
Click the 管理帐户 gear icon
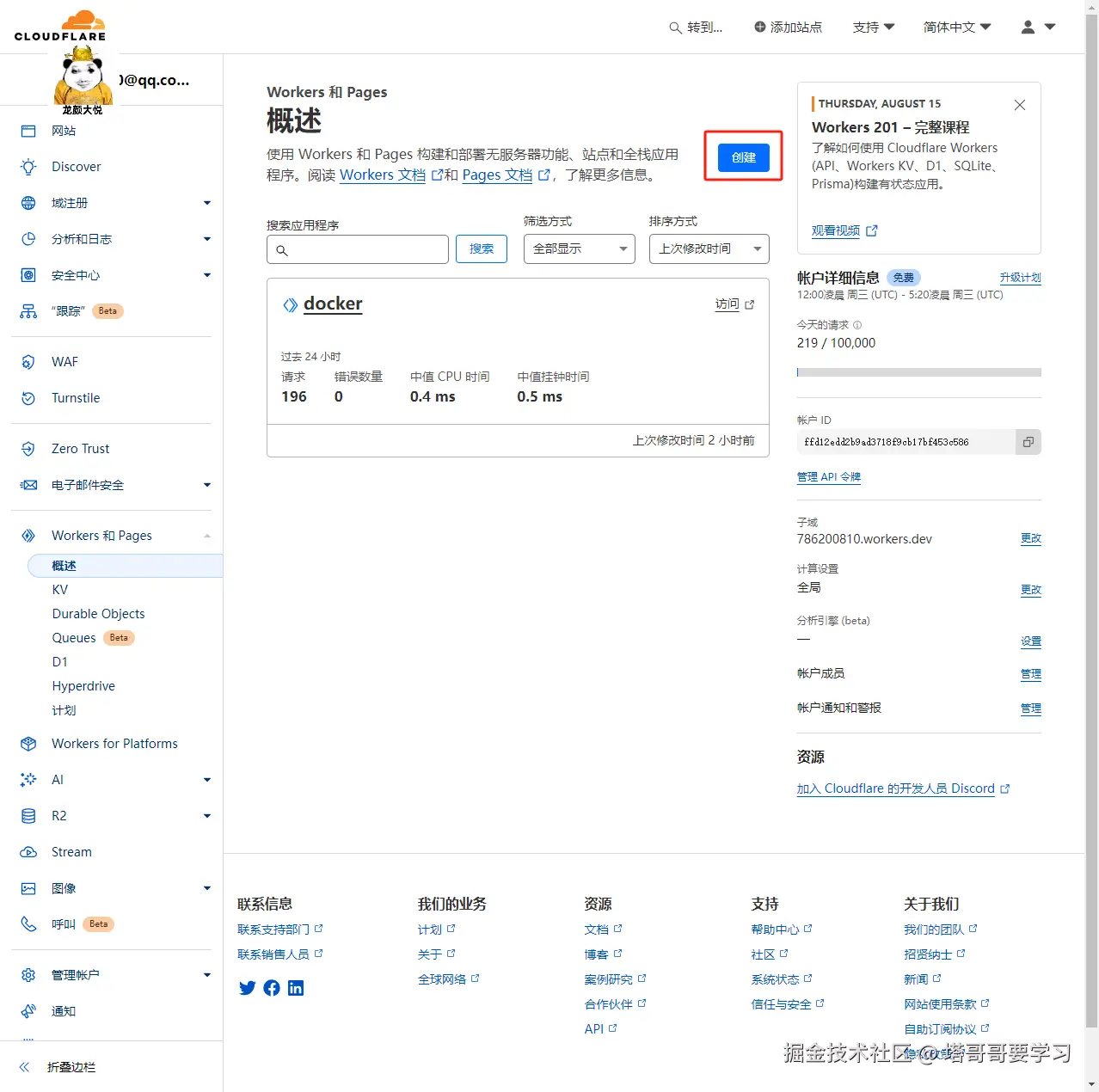pyautogui.click(x=28, y=975)
